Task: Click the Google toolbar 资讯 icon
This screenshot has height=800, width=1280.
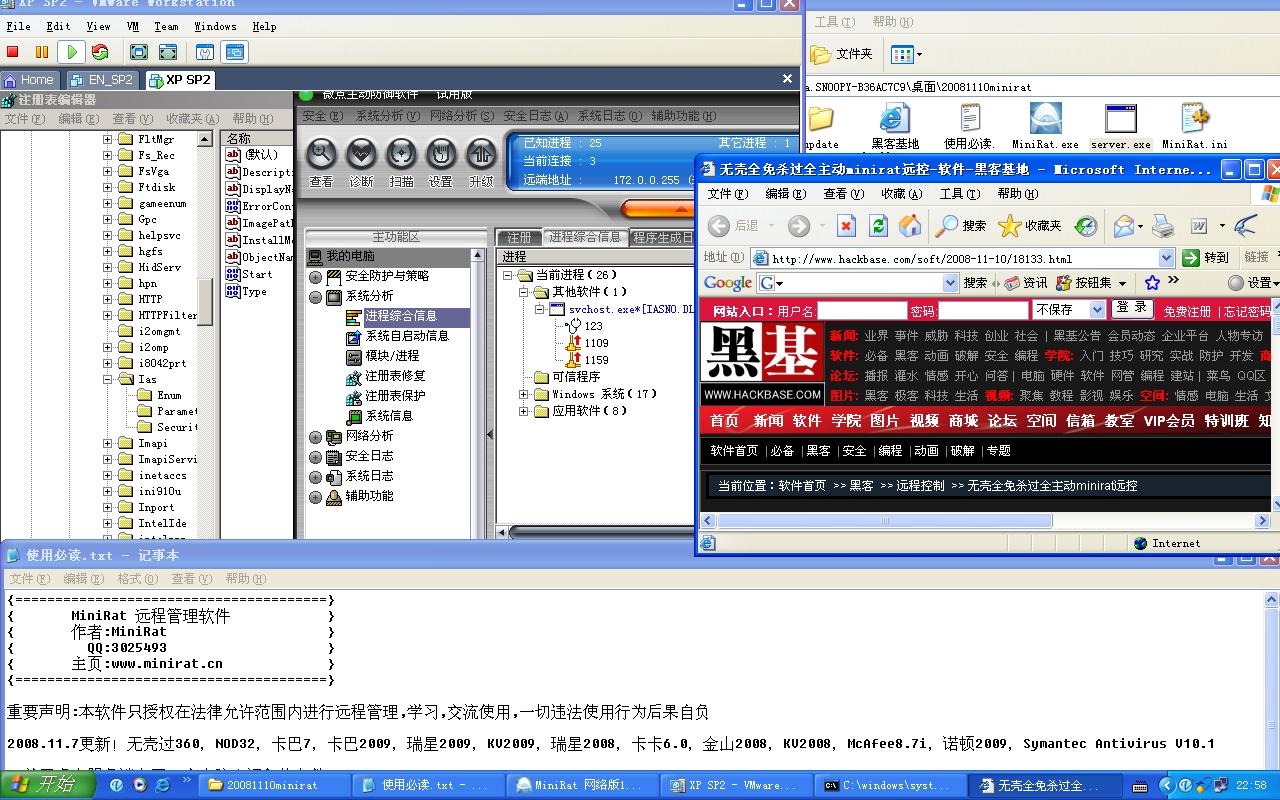Action: coord(1026,283)
